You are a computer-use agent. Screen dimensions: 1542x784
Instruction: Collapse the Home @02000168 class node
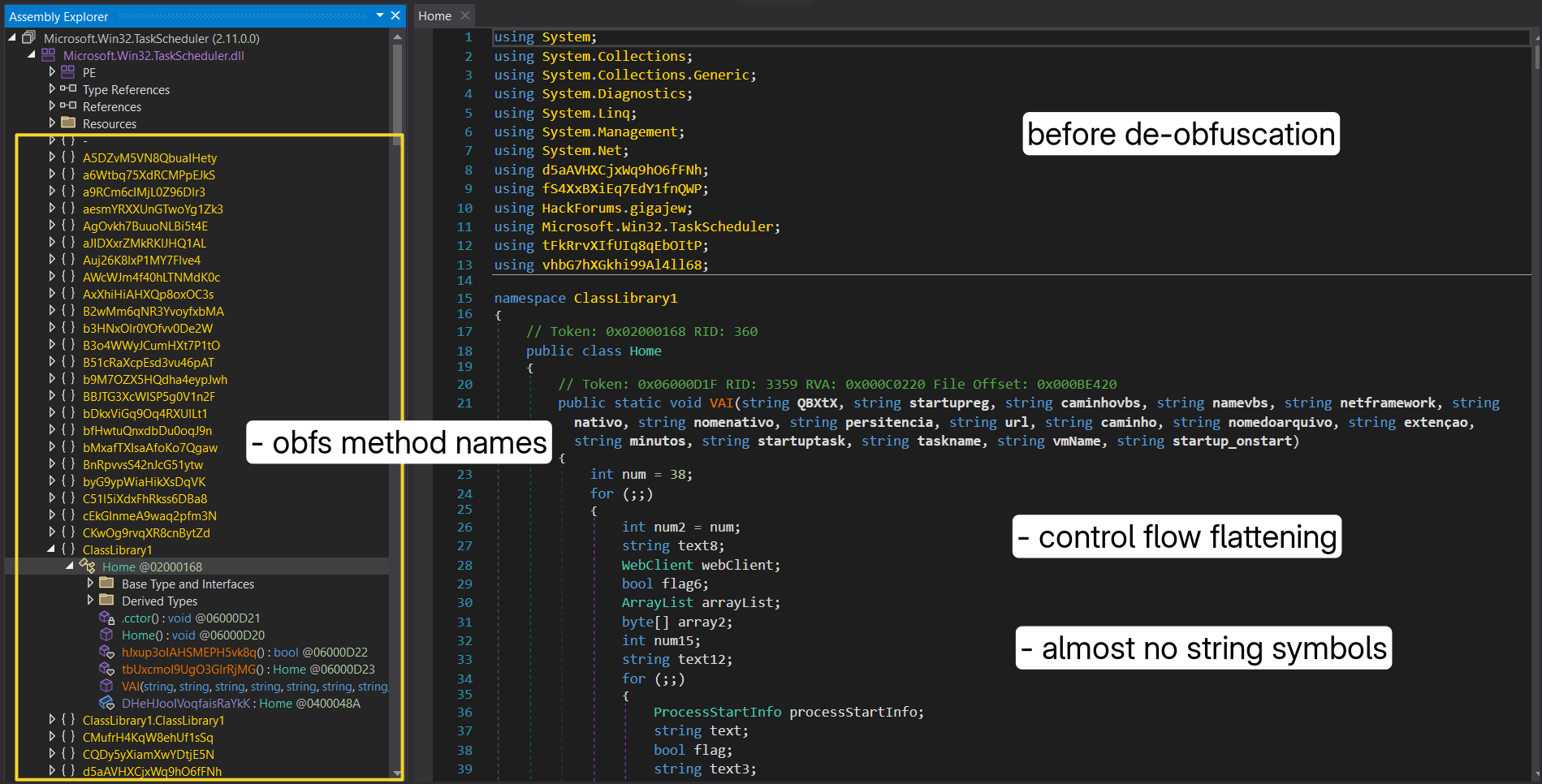point(70,566)
